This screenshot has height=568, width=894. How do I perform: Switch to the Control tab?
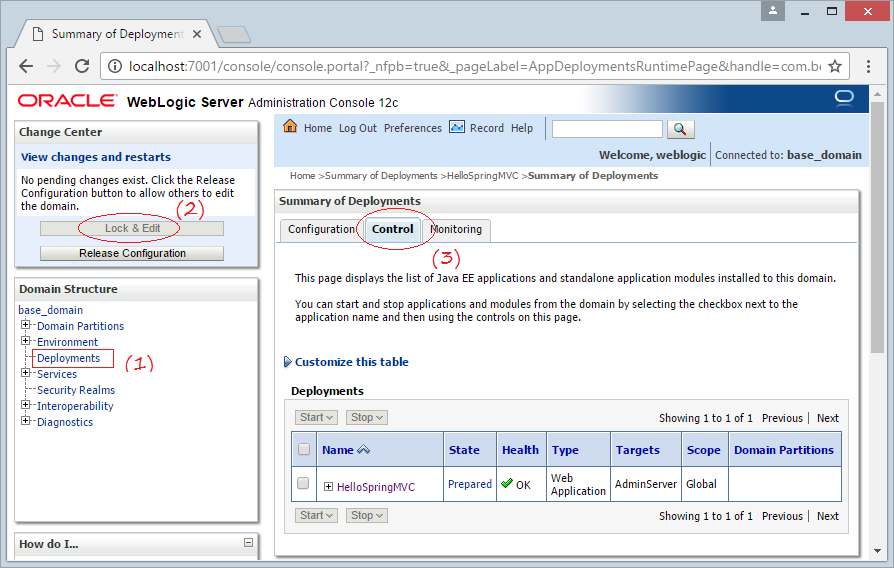(x=392, y=229)
